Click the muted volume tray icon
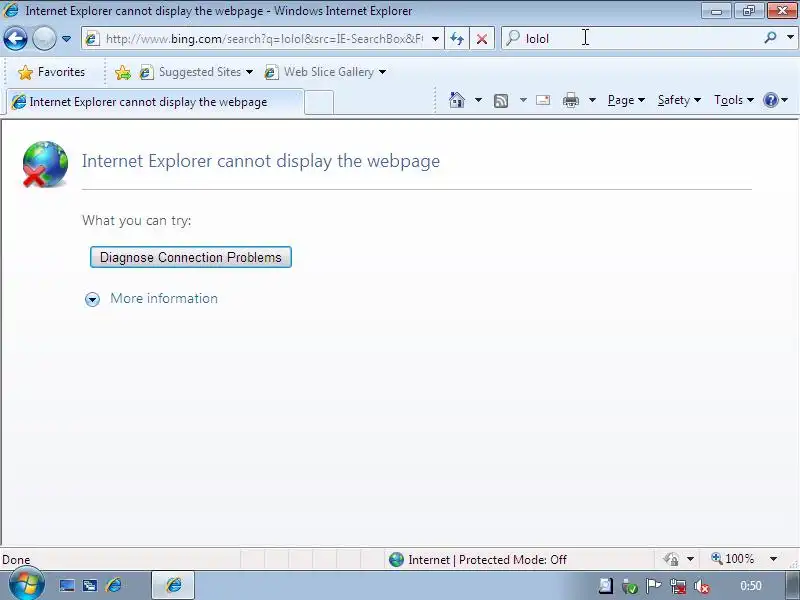Viewport: 800px width, 600px height. tap(702, 587)
